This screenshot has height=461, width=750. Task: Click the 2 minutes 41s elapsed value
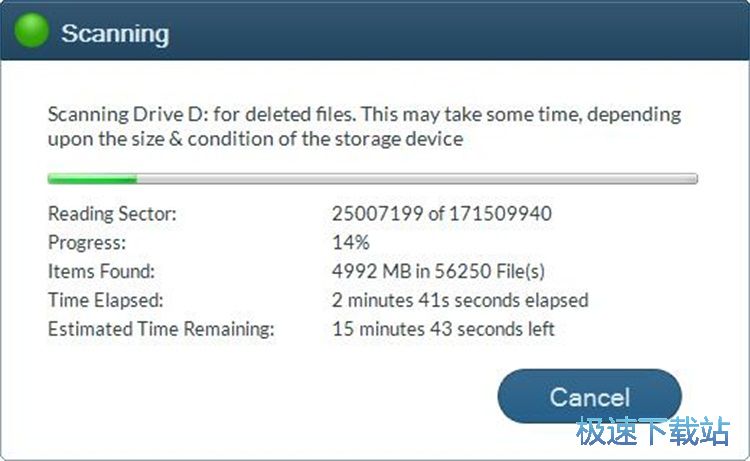460,300
